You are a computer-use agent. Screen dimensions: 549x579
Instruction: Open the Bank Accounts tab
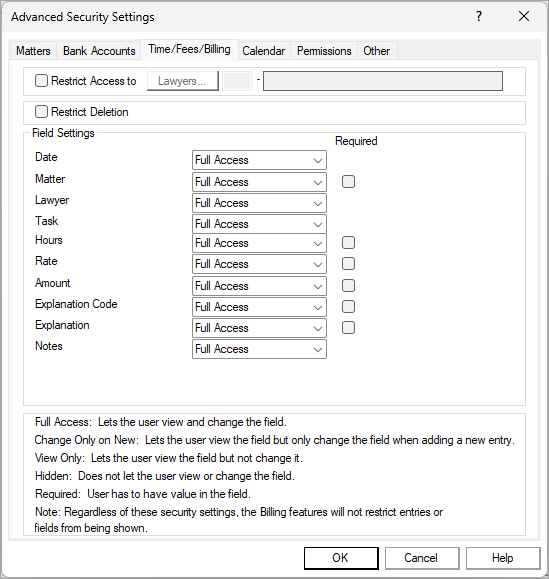pos(99,51)
